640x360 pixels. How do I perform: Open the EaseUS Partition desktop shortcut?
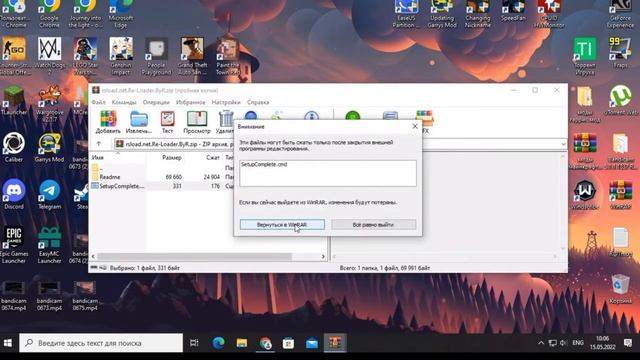coord(406,13)
